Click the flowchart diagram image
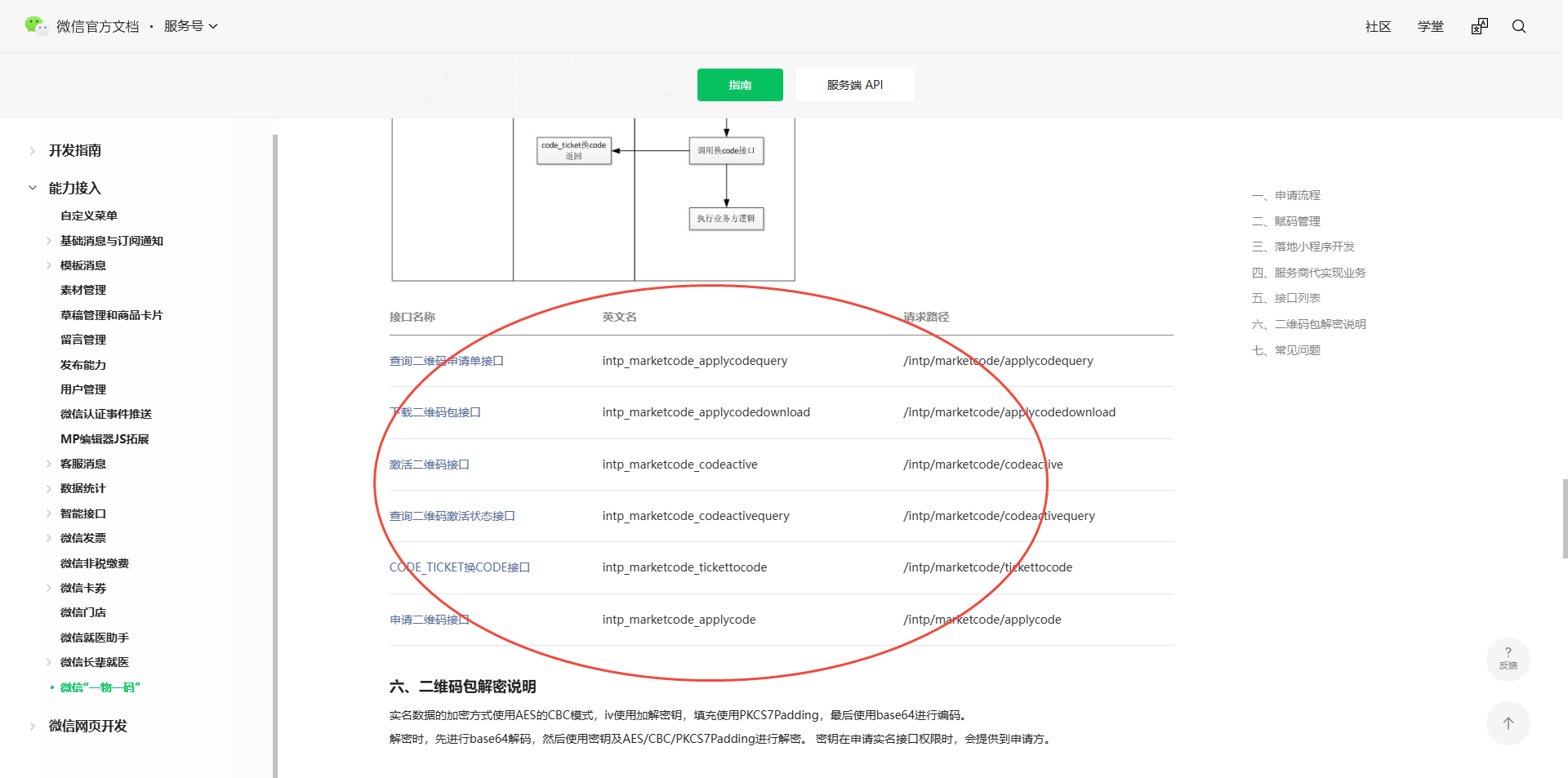The width and height of the screenshot is (1568, 778). point(594,200)
